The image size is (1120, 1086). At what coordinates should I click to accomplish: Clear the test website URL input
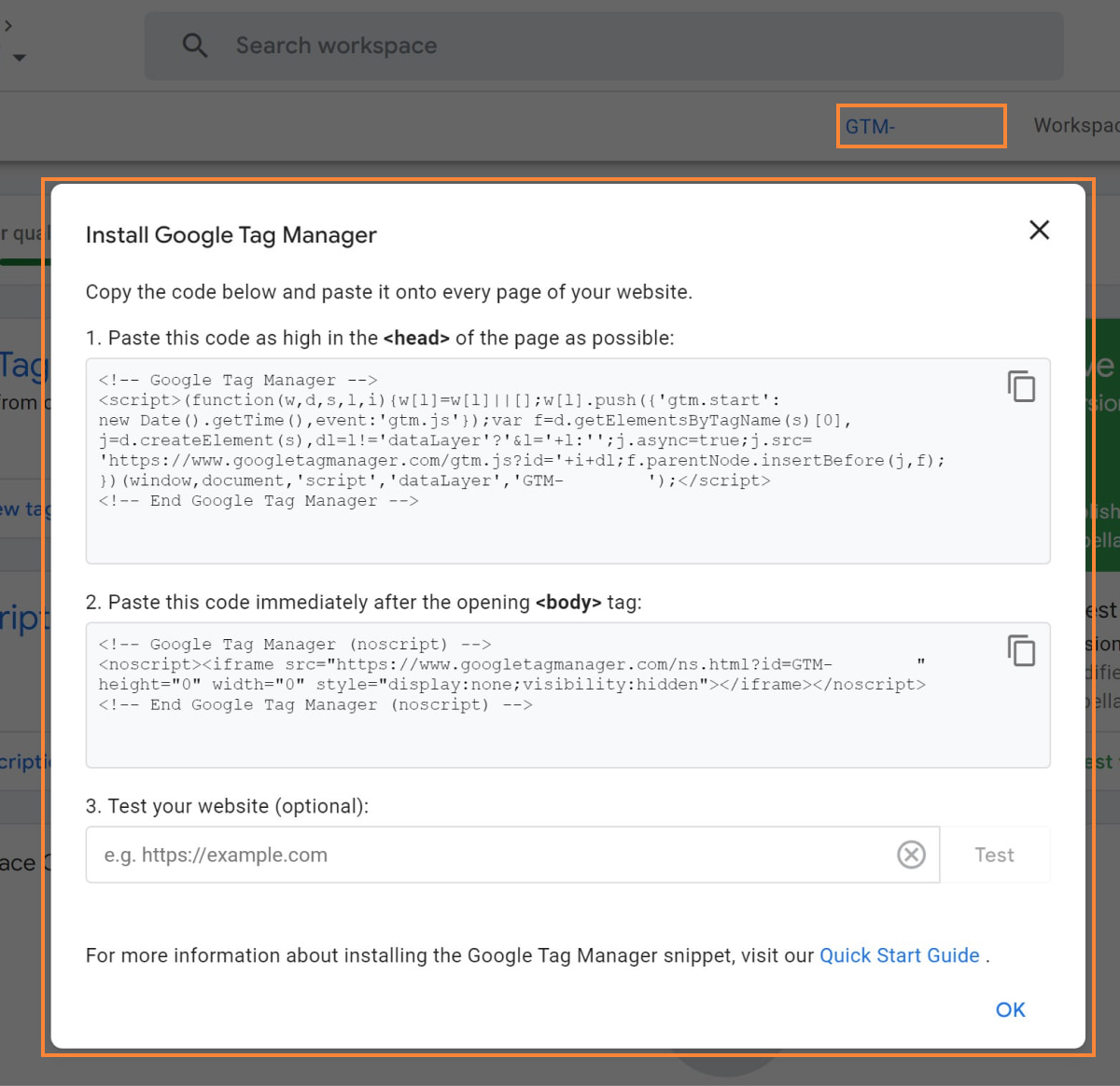(911, 855)
